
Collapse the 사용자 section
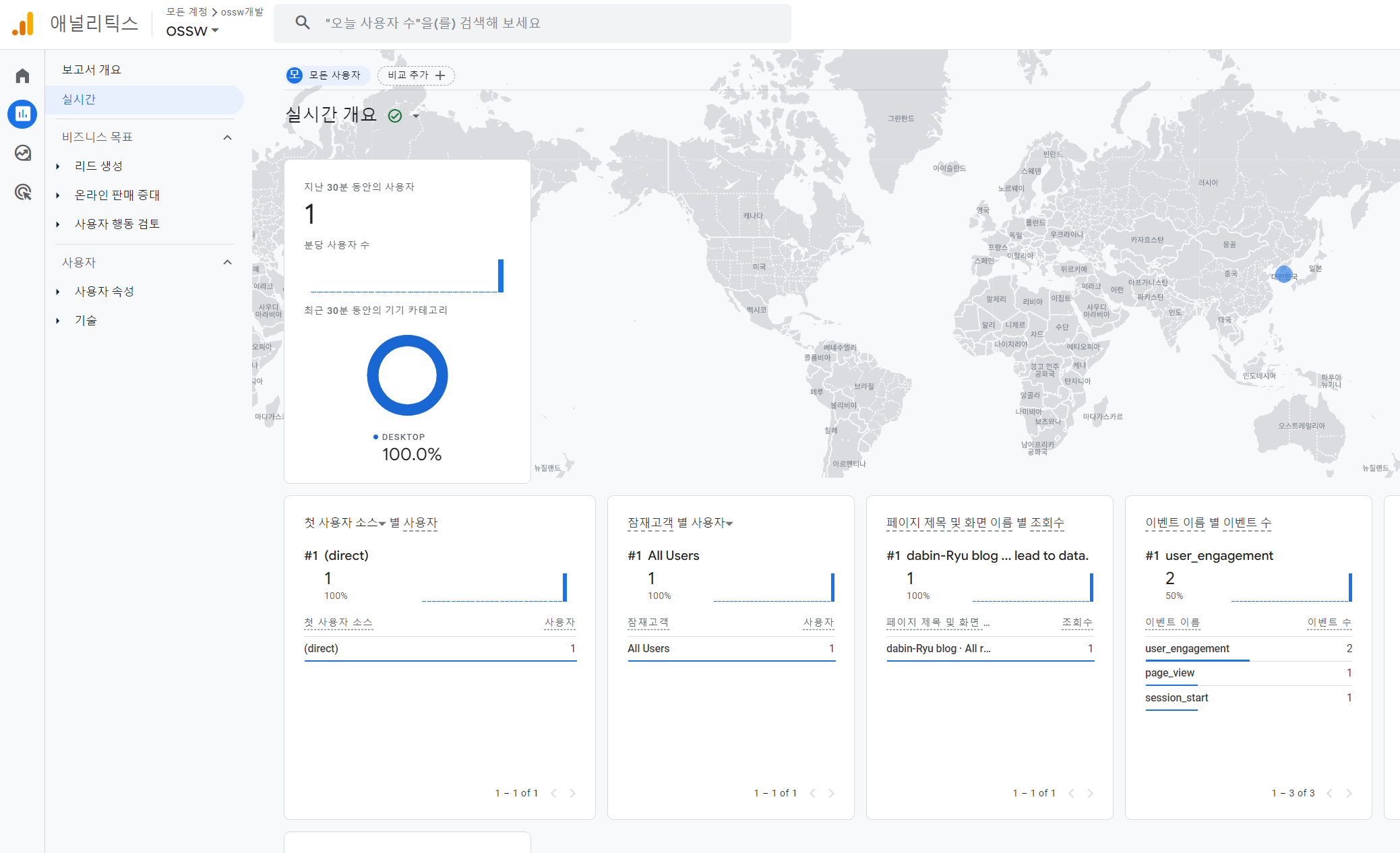click(x=227, y=262)
